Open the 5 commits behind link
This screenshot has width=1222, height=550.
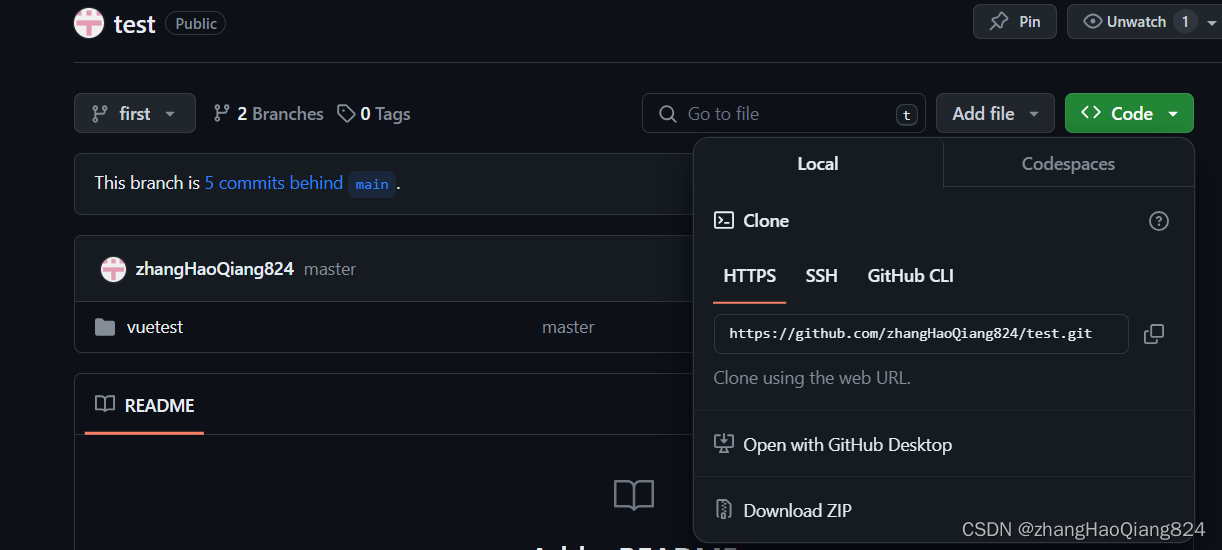click(x=274, y=183)
